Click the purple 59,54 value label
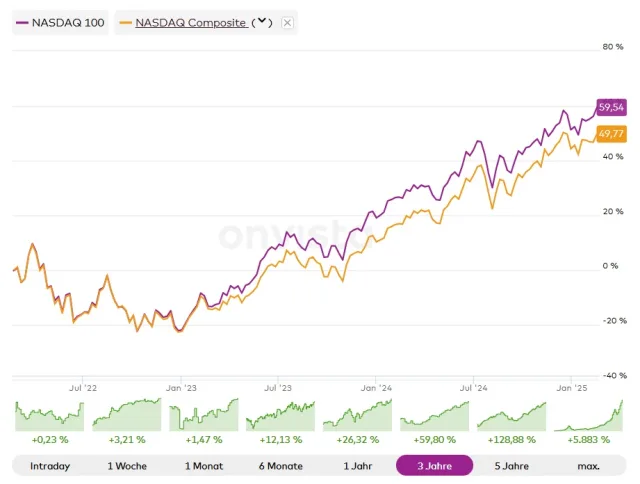640x484 pixels. point(611,107)
